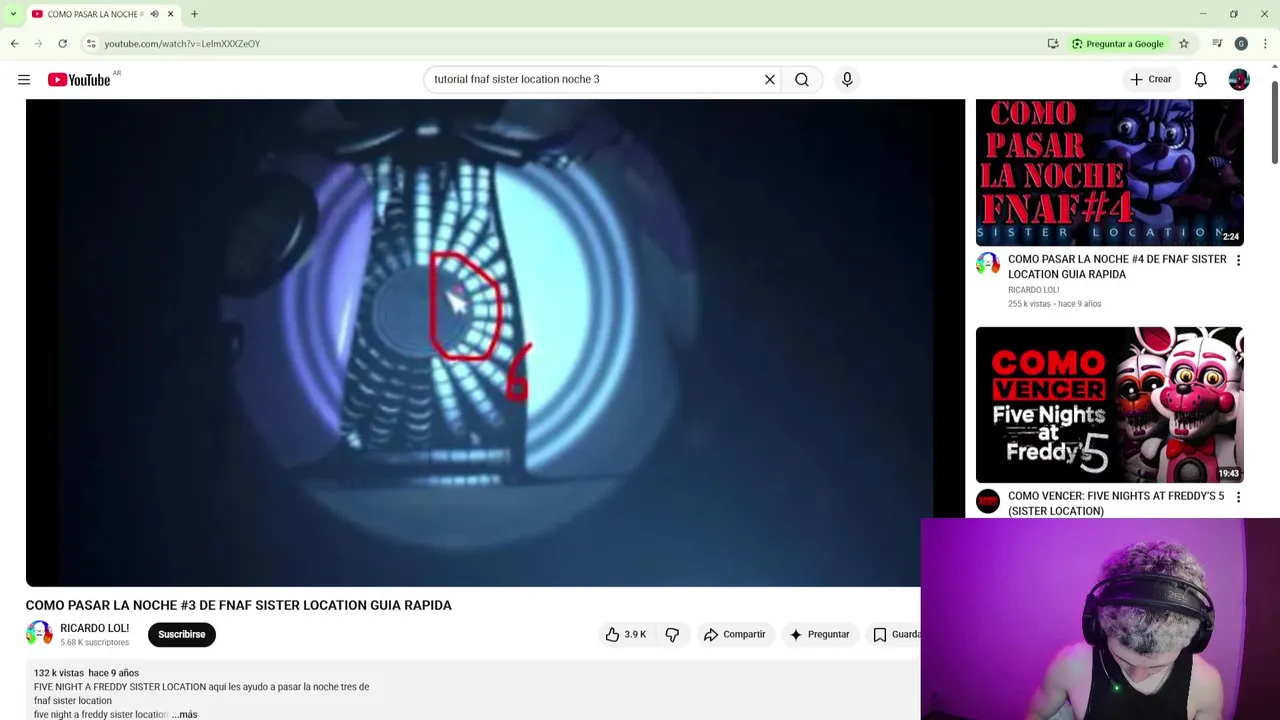1280x720 pixels.
Task: Open the Crear button menu
Action: 1150,79
